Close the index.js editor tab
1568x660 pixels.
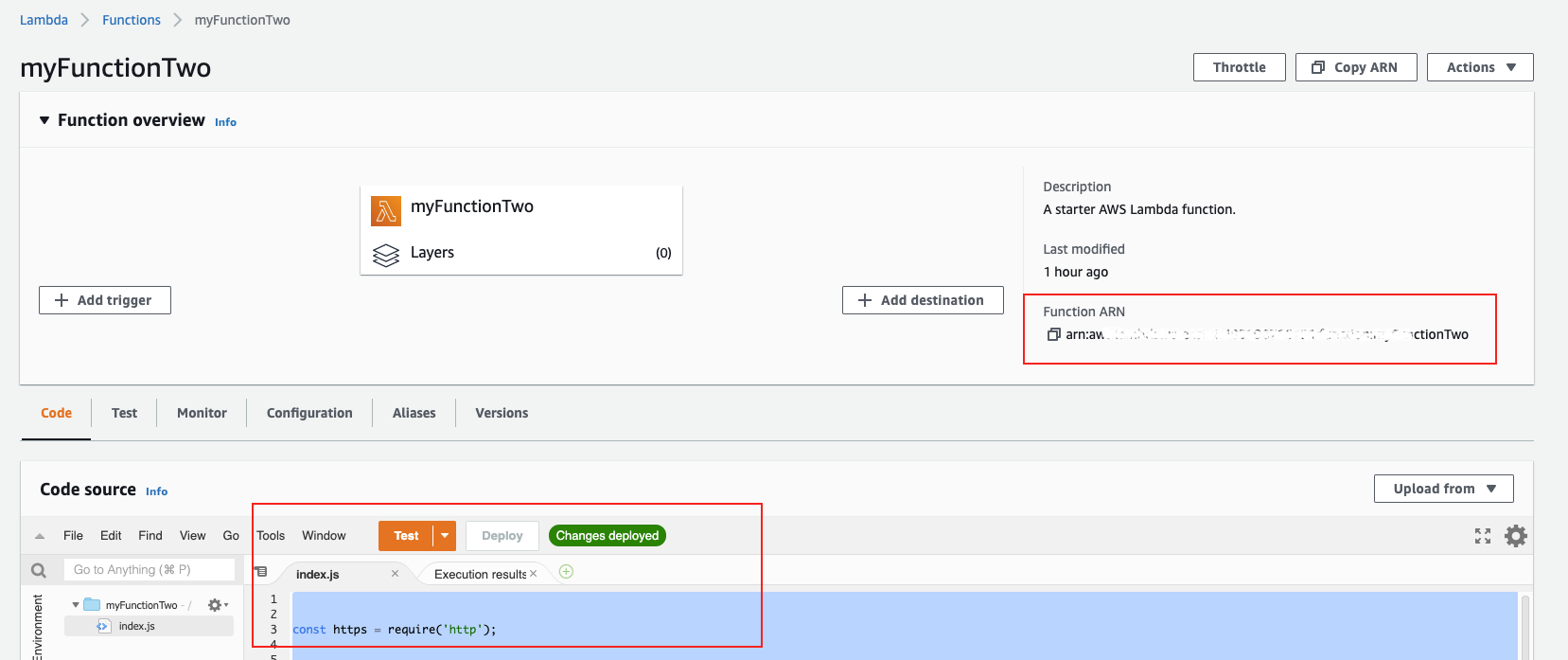click(395, 574)
